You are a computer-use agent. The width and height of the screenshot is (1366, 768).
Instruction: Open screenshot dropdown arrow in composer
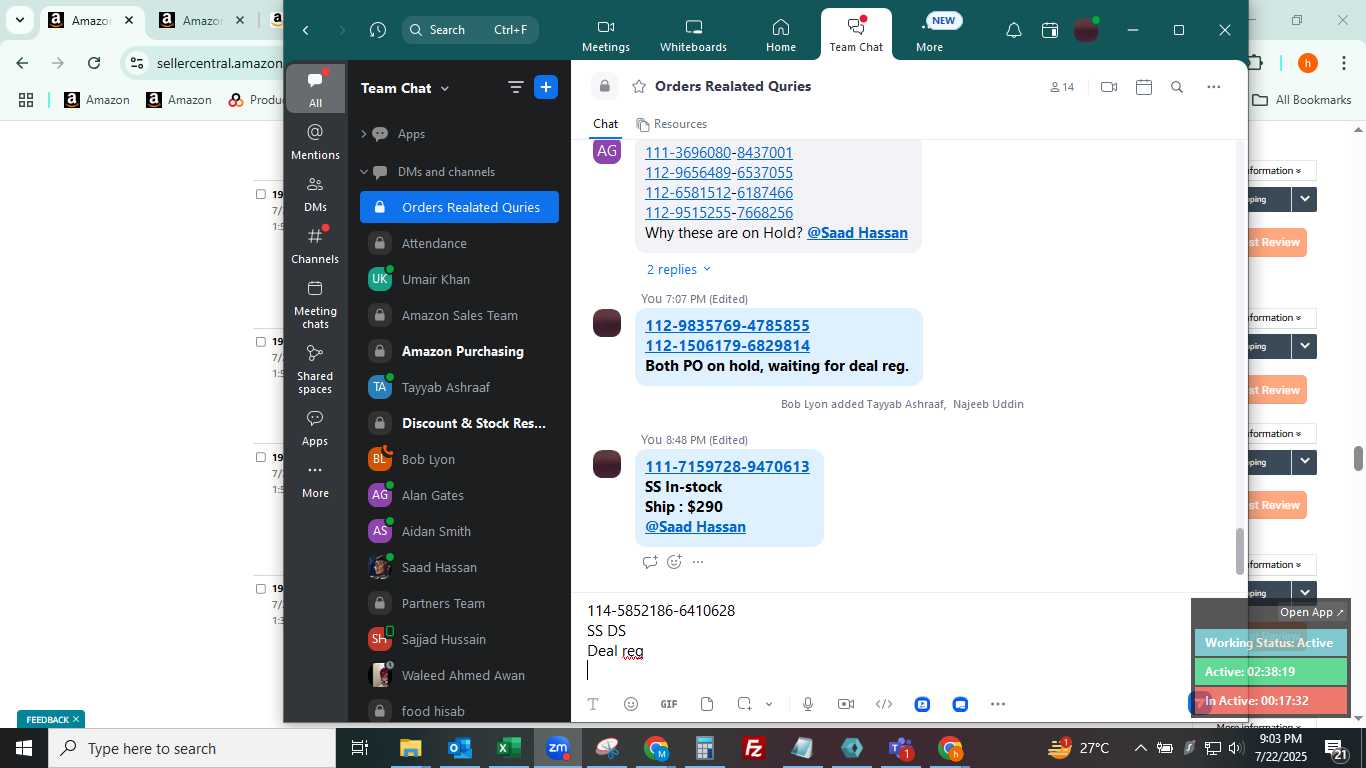pos(769,704)
